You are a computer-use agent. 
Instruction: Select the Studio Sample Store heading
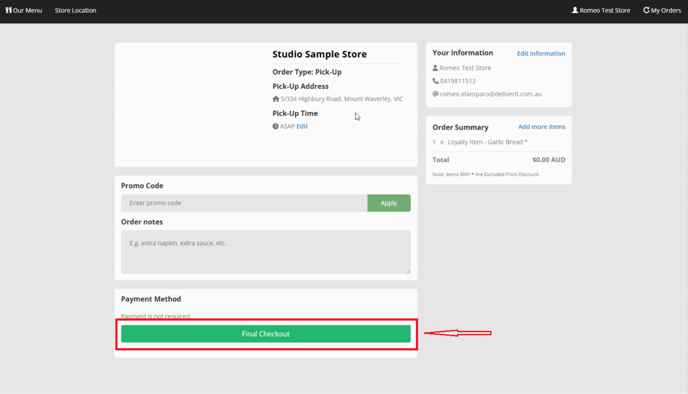pos(319,54)
